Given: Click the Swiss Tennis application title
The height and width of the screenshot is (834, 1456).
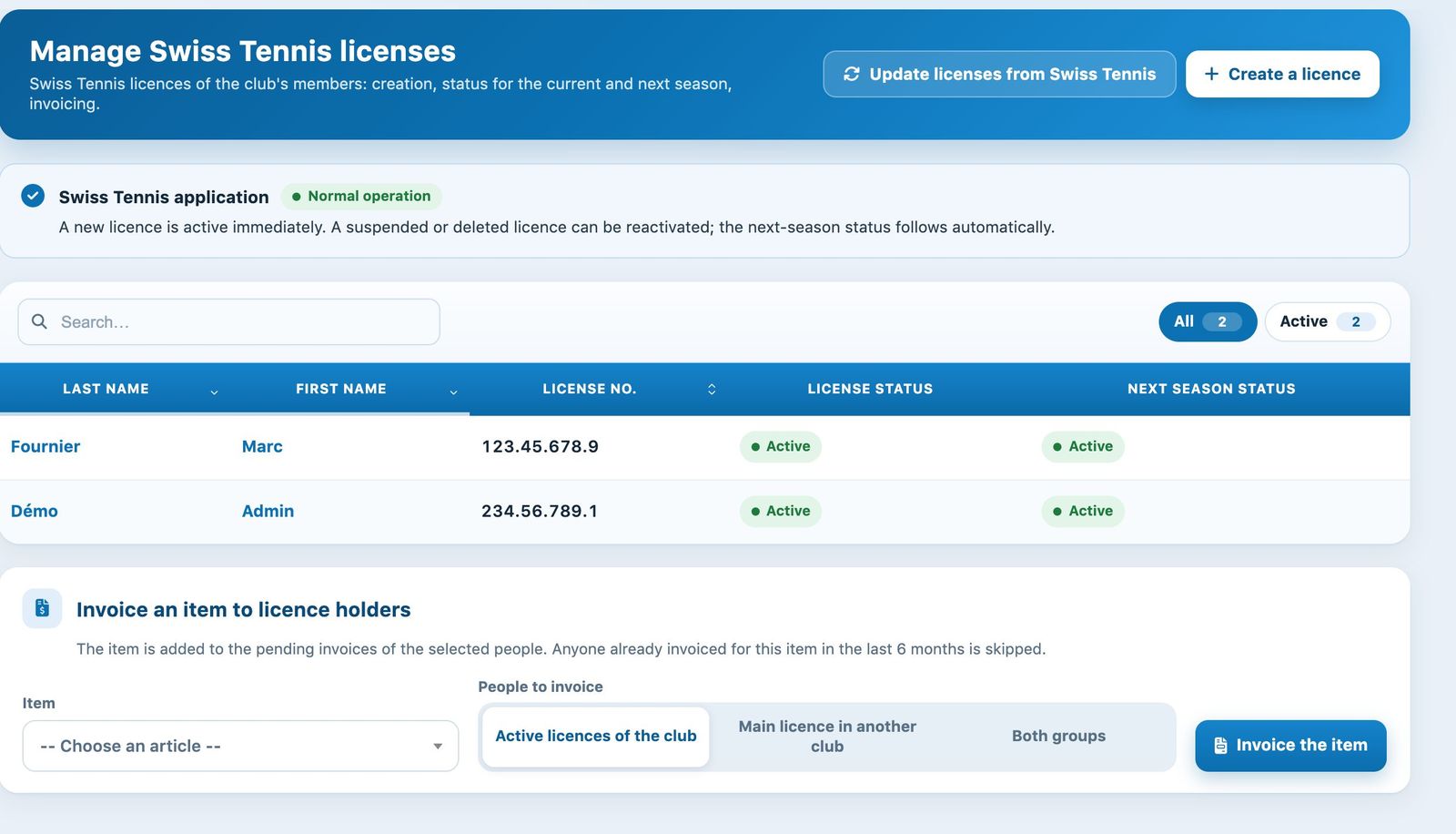Looking at the screenshot, I should 164,197.
